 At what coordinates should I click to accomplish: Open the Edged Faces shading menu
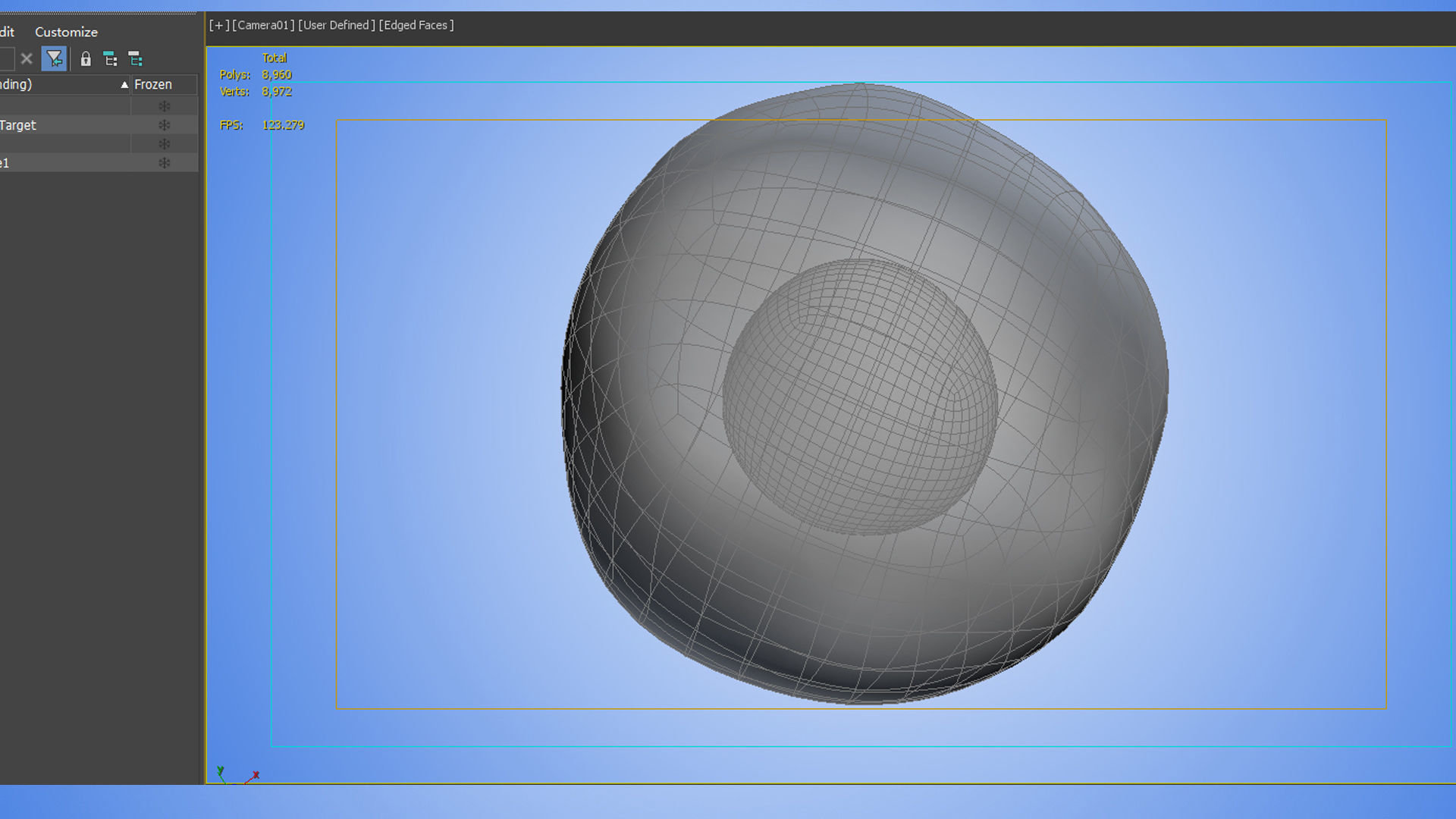click(x=416, y=25)
